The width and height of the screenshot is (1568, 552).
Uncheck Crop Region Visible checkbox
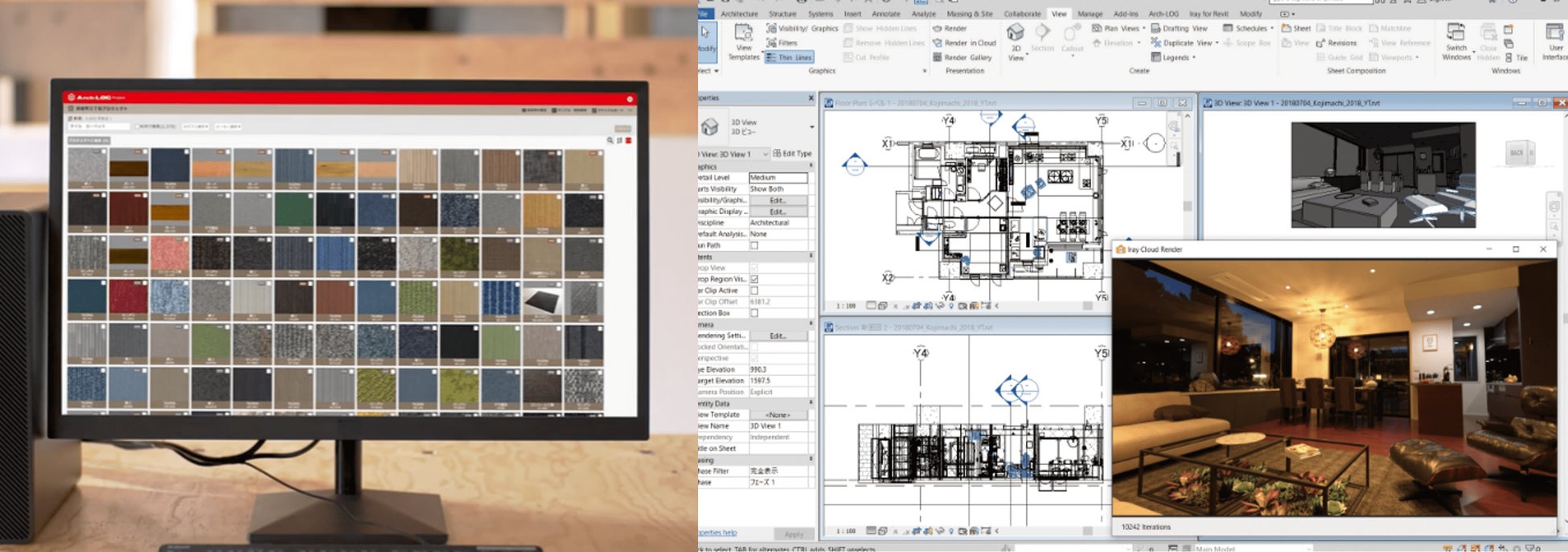[x=754, y=279]
